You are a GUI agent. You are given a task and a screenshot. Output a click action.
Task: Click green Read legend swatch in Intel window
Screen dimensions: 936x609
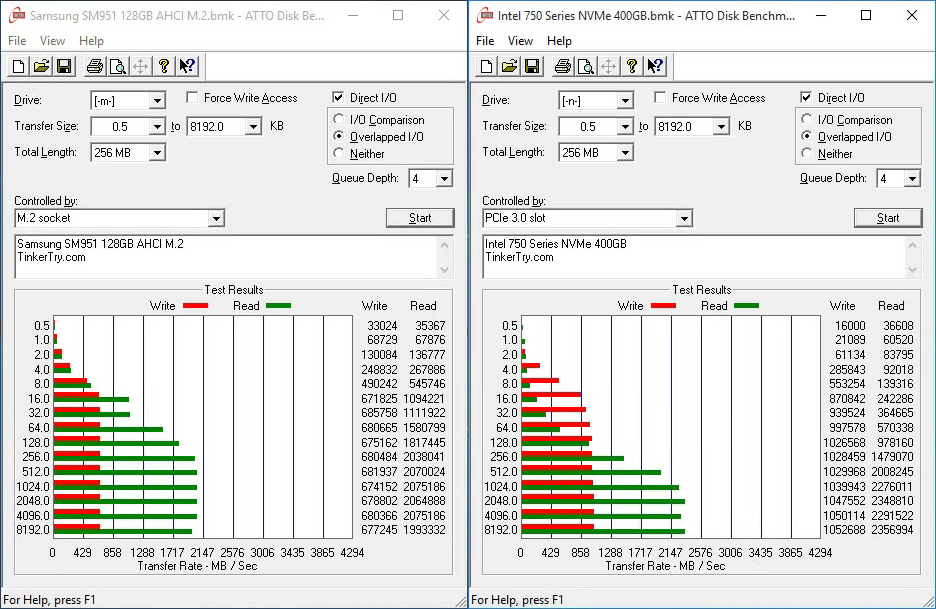coord(746,306)
